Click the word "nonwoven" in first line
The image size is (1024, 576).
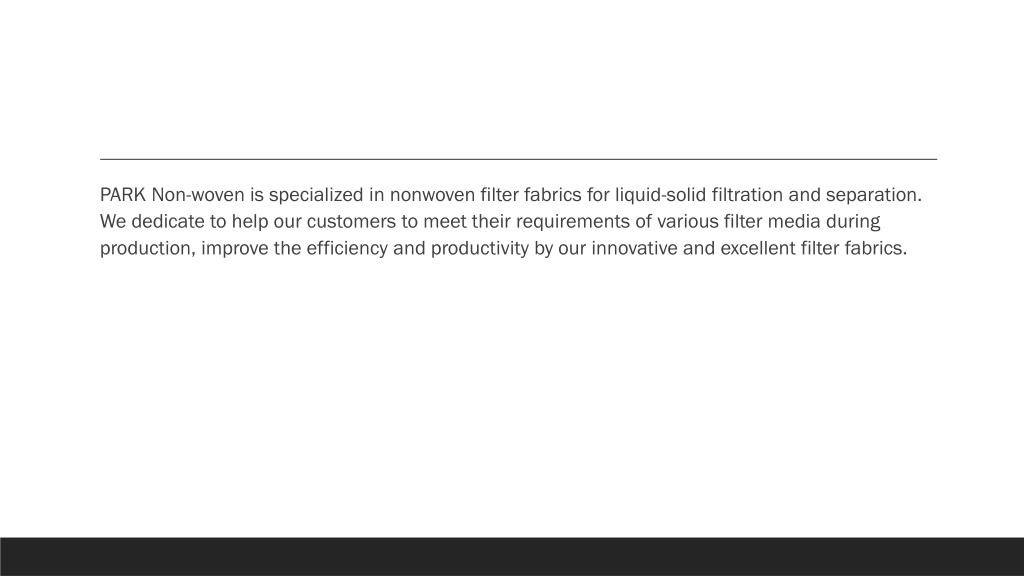tap(432, 195)
